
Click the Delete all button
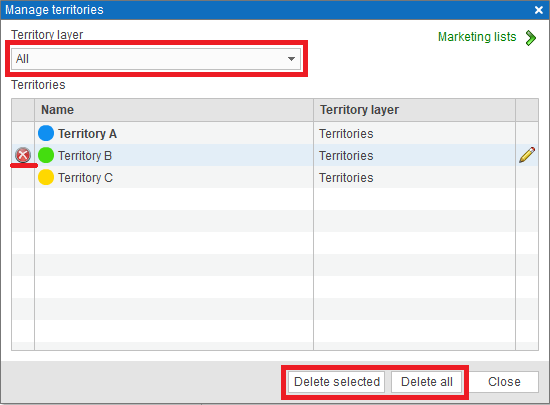pyautogui.click(x=427, y=382)
